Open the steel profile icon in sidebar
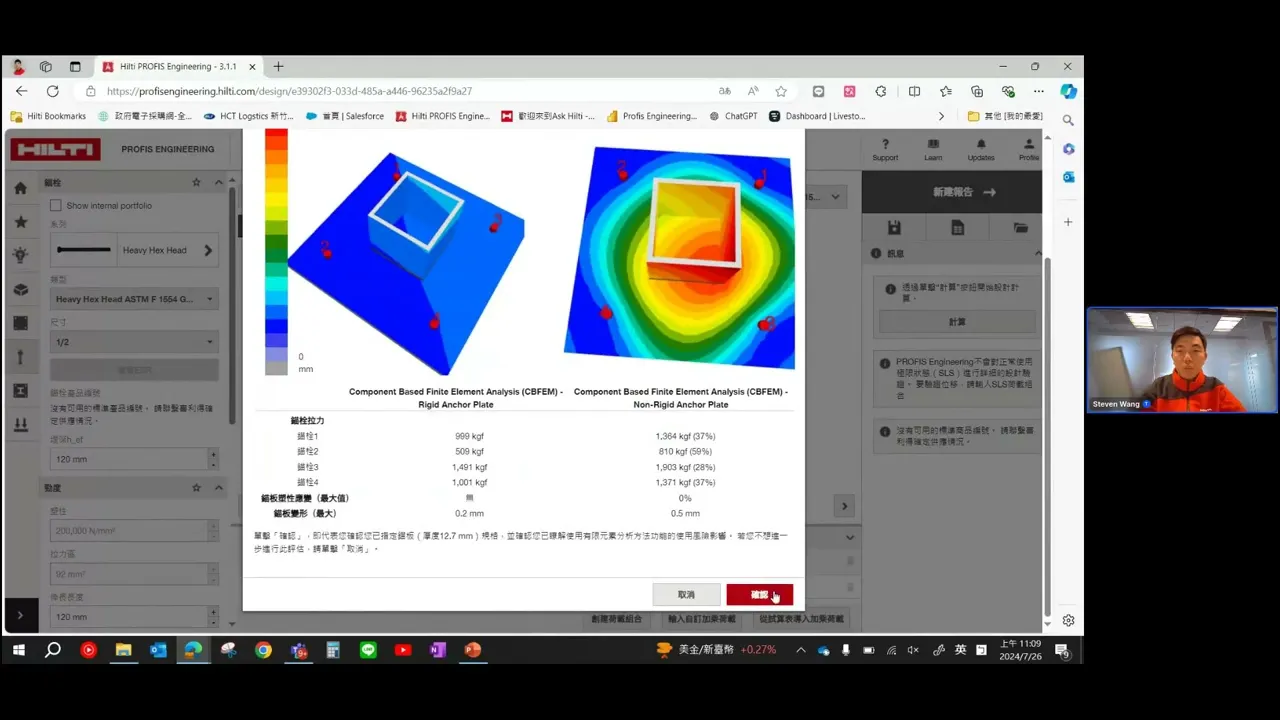Screen dimensions: 1280x720 (x=20, y=391)
